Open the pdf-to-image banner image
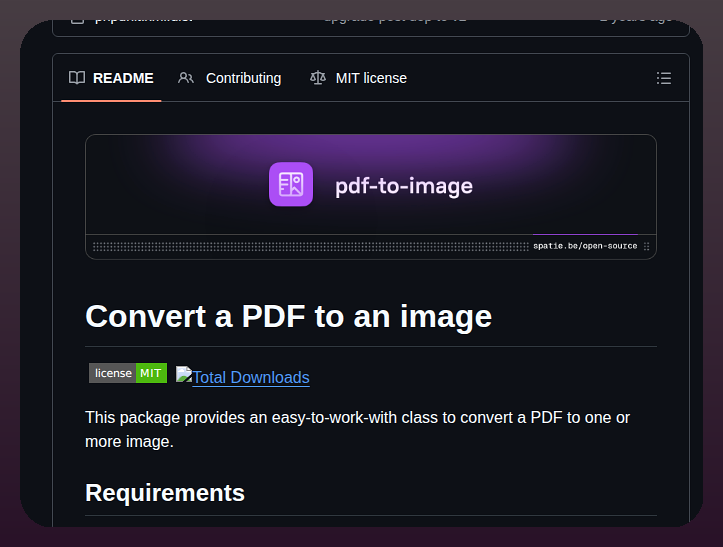The height and width of the screenshot is (547, 723). point(371,197)
